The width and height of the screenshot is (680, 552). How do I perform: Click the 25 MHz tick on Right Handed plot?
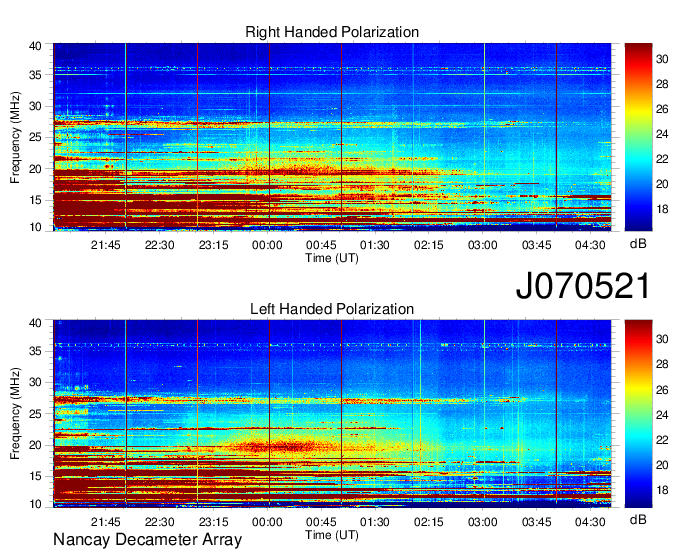(x=35, y=137)
